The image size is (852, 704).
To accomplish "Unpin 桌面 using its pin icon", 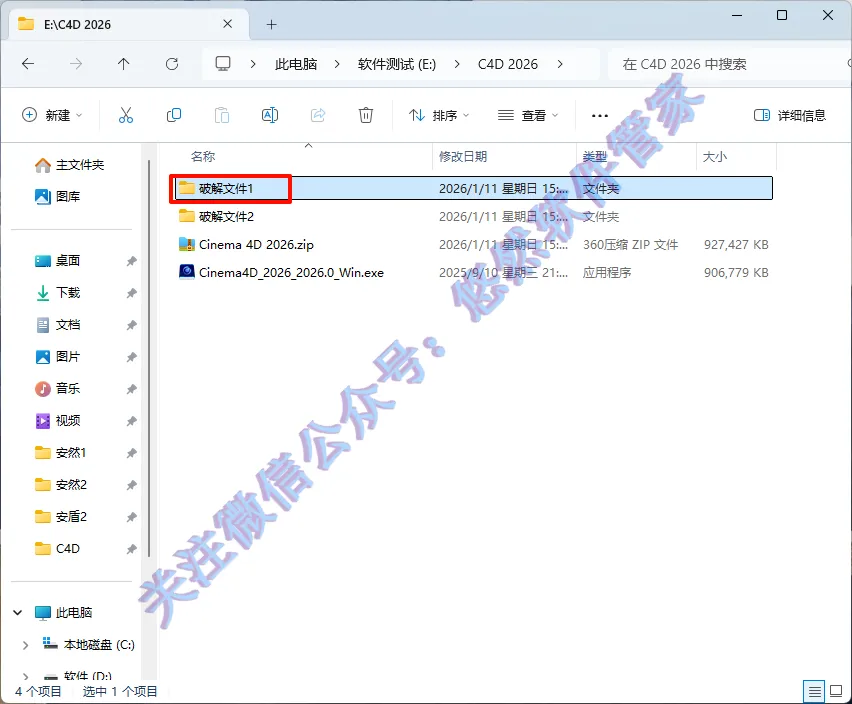I will 131,261.
